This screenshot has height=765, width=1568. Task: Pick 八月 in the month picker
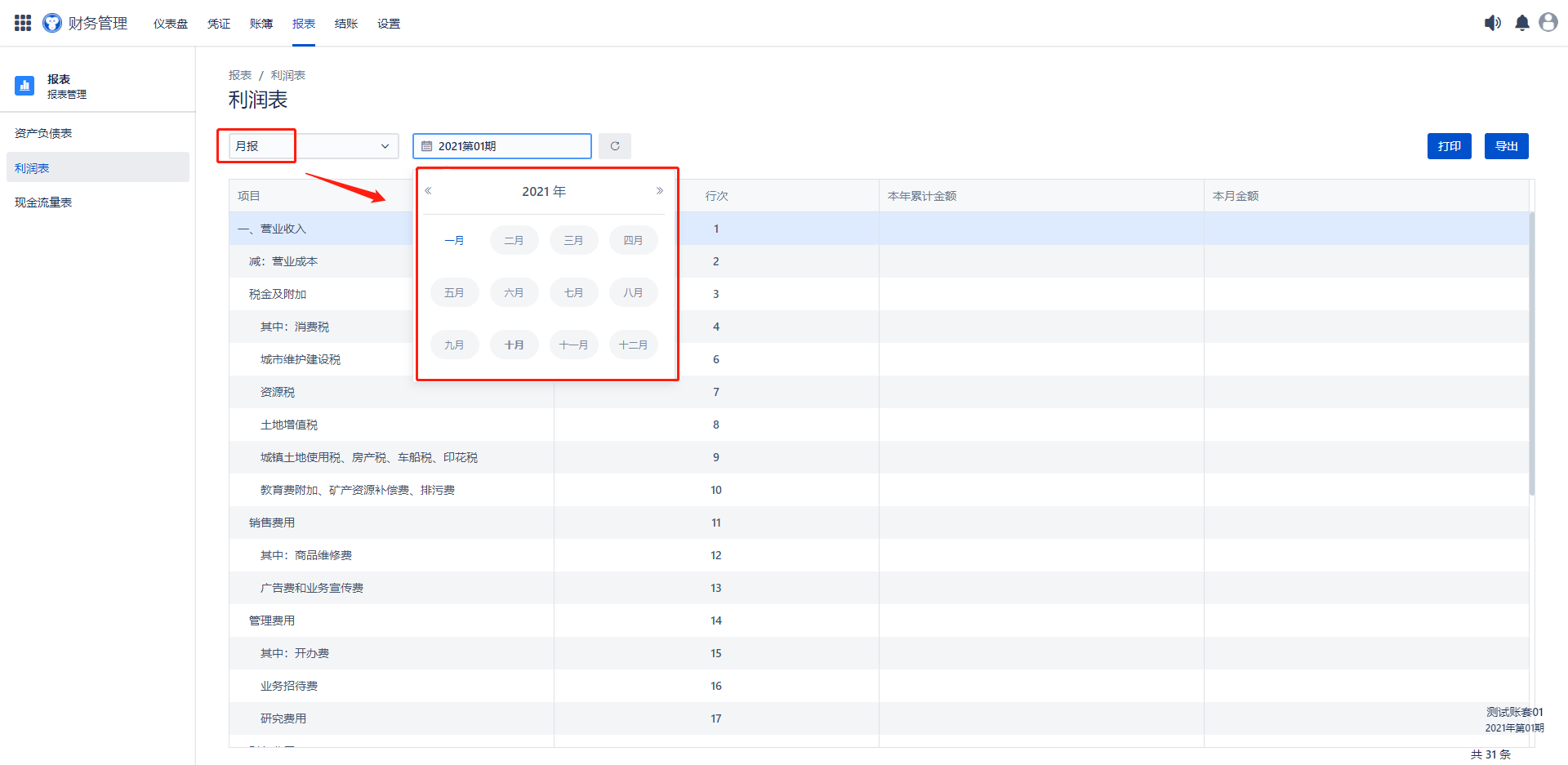[x=633, y=292]
